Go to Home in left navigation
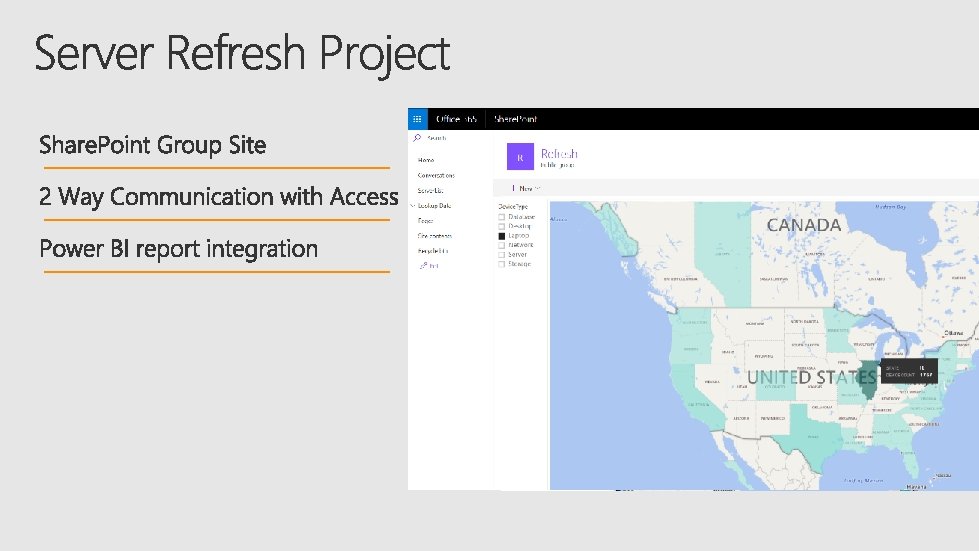The image size is (979, 551). tap(426, 160)
